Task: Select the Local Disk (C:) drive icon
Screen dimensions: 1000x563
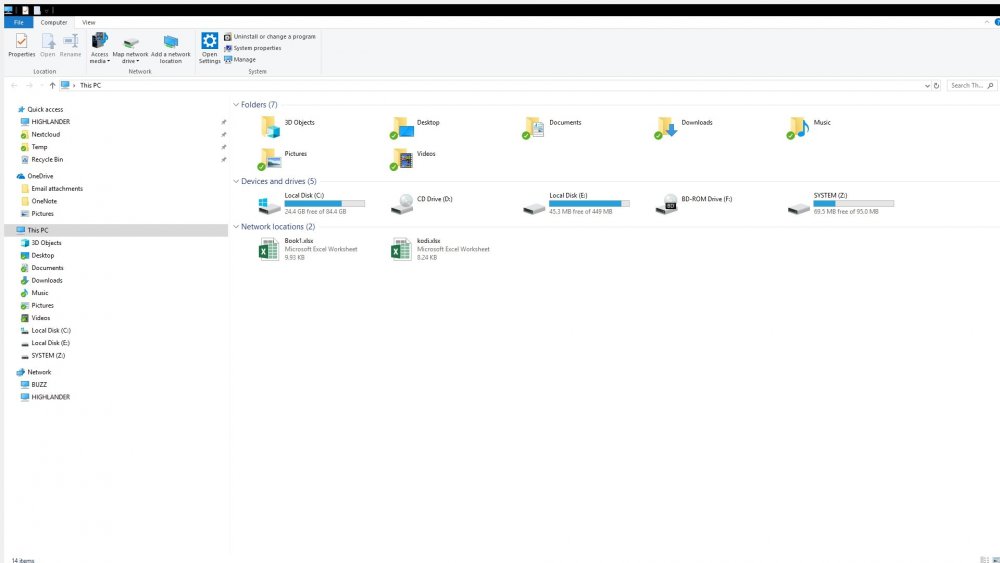Action: tap(268, 205)
